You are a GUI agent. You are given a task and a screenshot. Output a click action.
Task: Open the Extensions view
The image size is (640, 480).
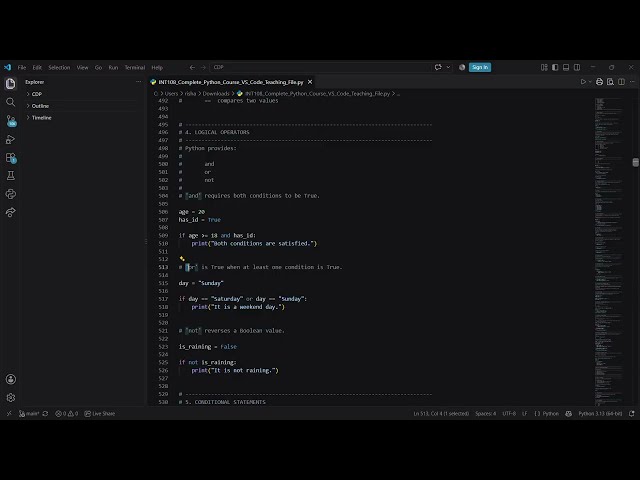(x=11, y=158)
